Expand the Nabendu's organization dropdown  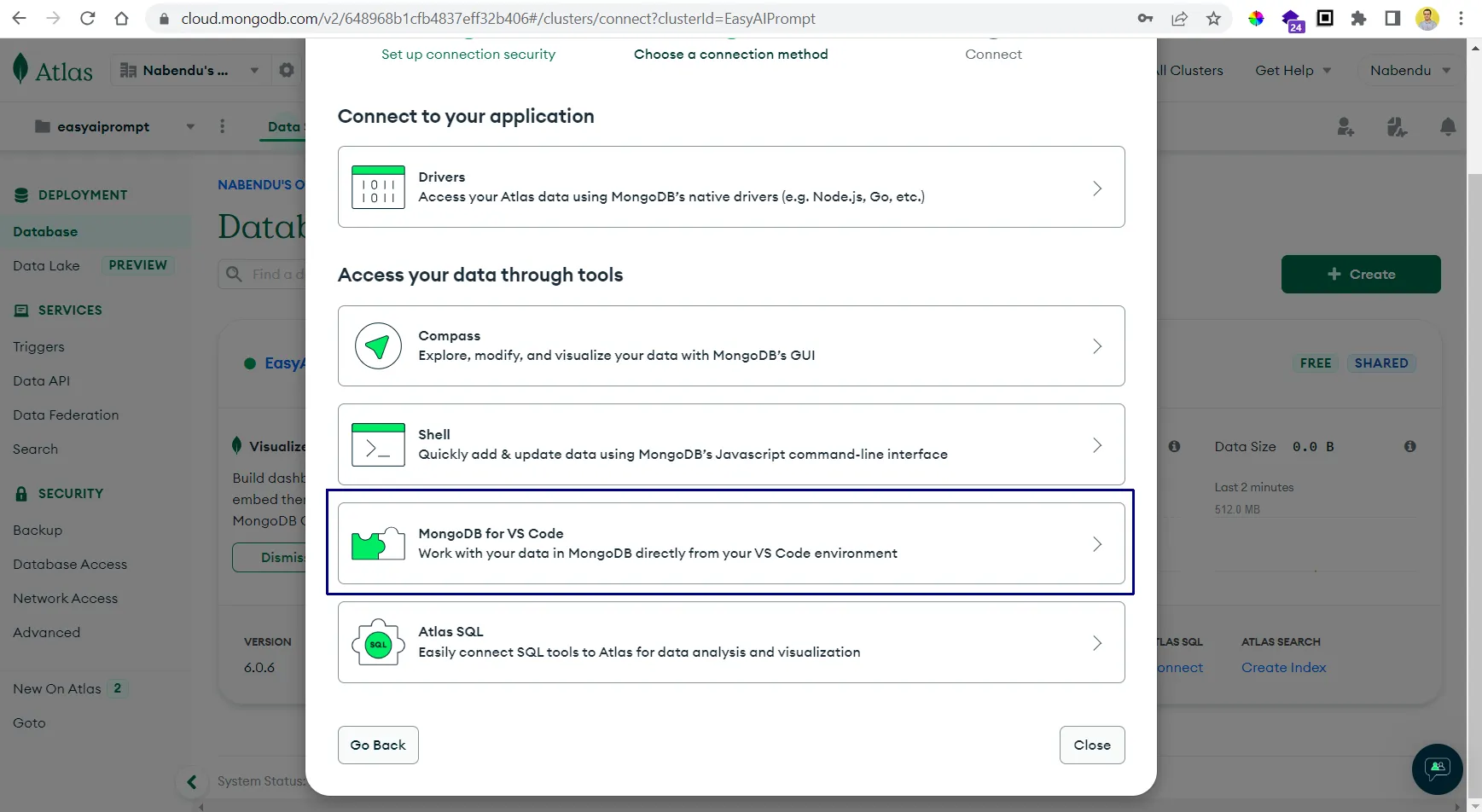point(189,70)
